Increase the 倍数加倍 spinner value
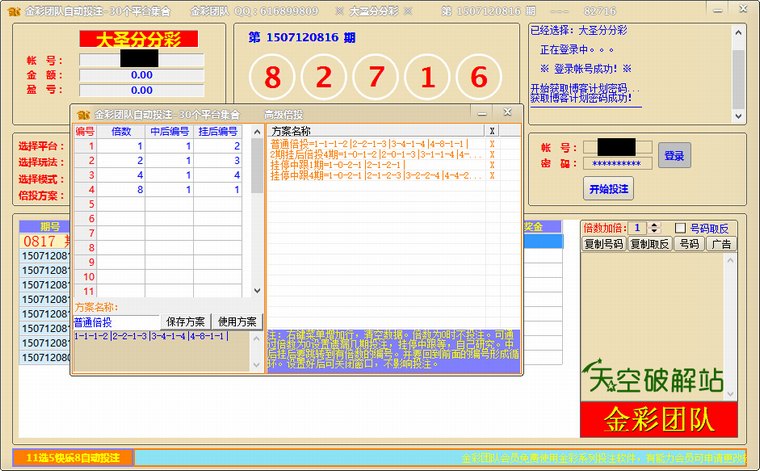The width and height of the screenshot is (760, 471). 654,224
